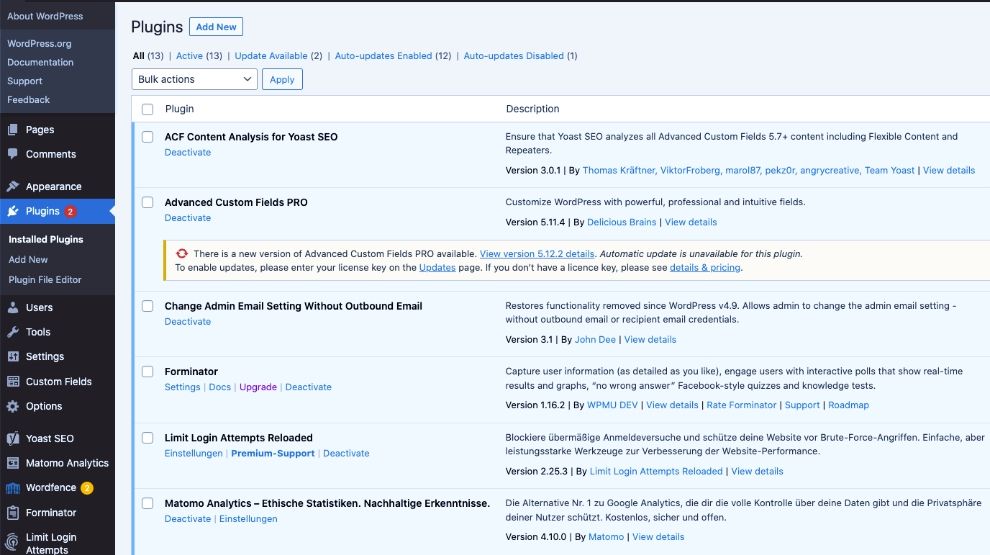This screenshot has height=555, width=990.
Task: Open About WordPress menu item
Action: click(x=45, y=16)
